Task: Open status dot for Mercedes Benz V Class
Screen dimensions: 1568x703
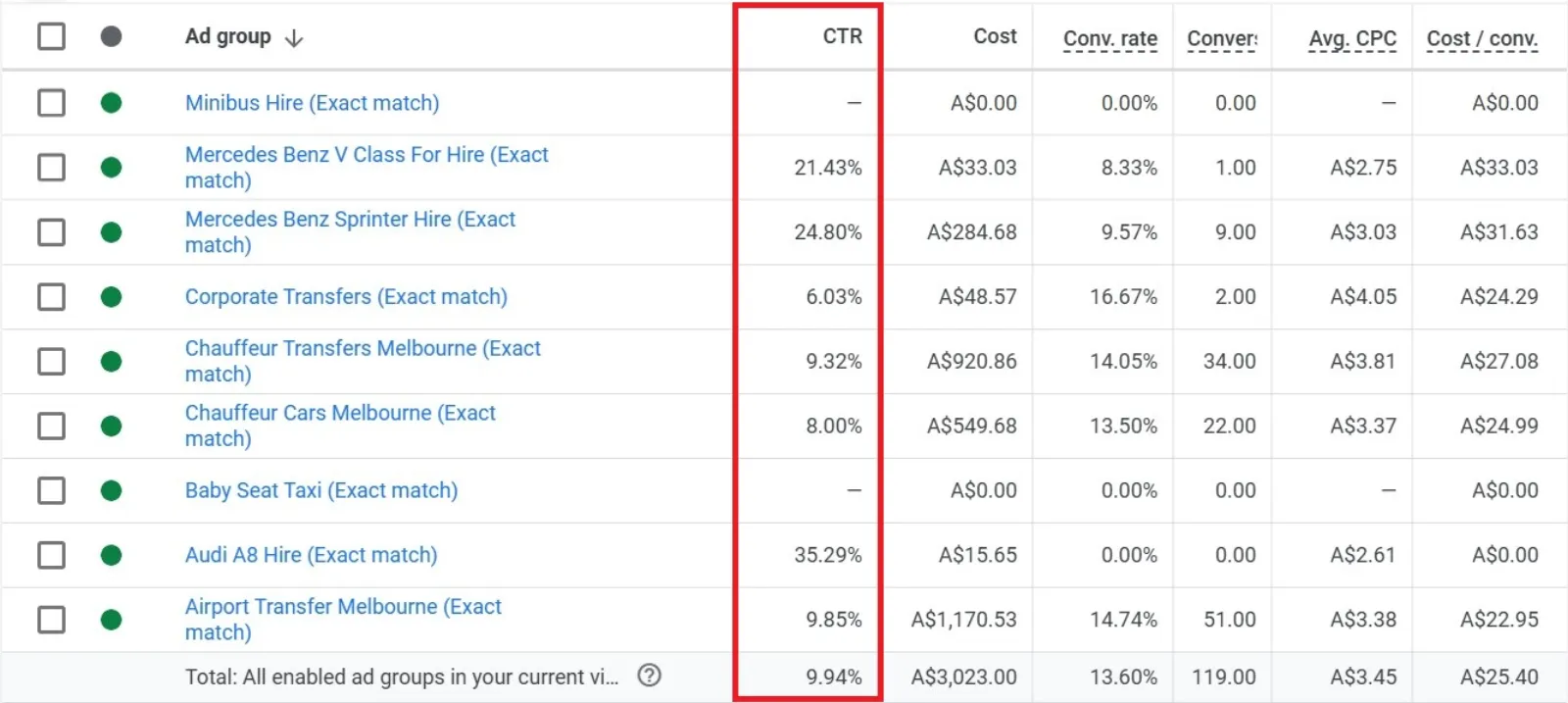Action: [x=112, y=168]
